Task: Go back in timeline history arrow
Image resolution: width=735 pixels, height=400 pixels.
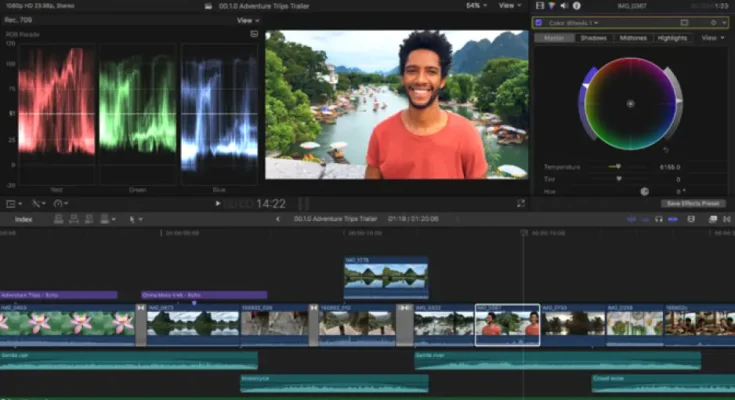Action: coord(278,219)
